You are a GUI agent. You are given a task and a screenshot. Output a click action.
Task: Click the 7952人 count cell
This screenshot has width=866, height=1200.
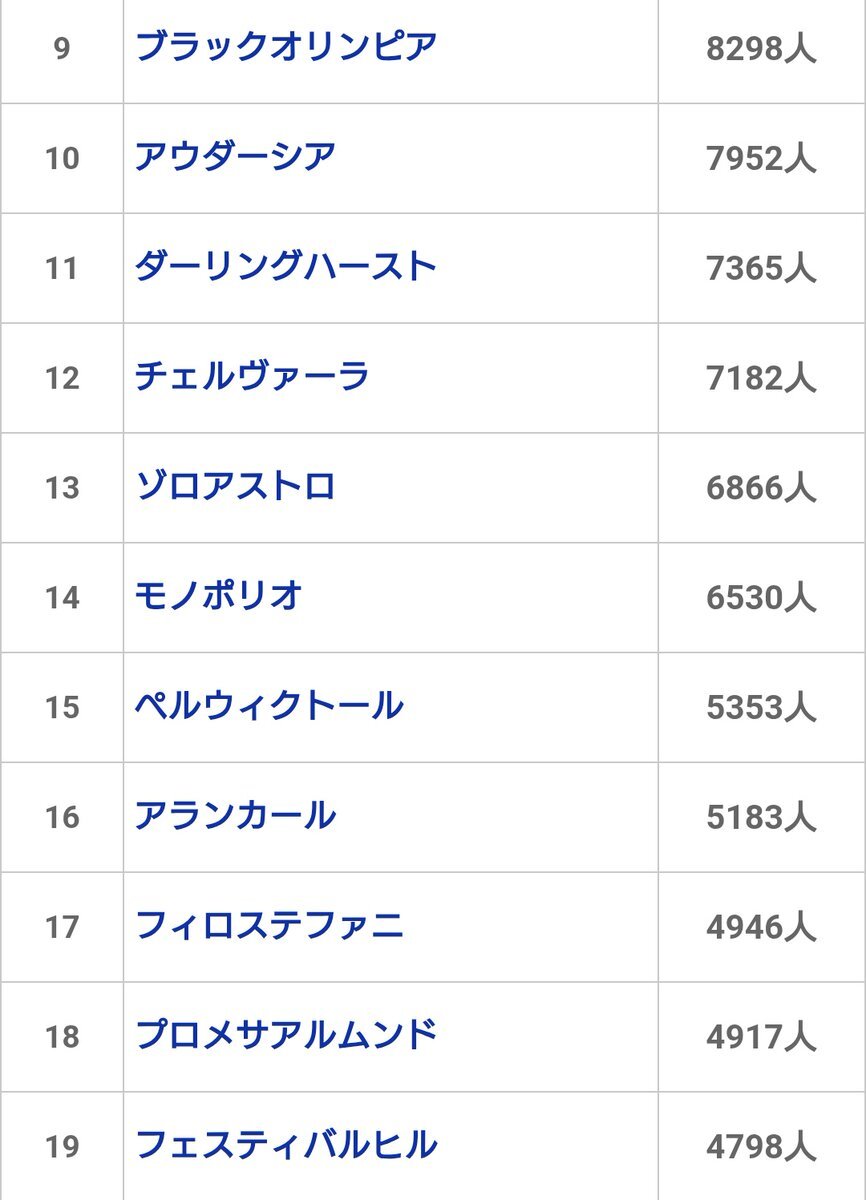tap(761, 158)
